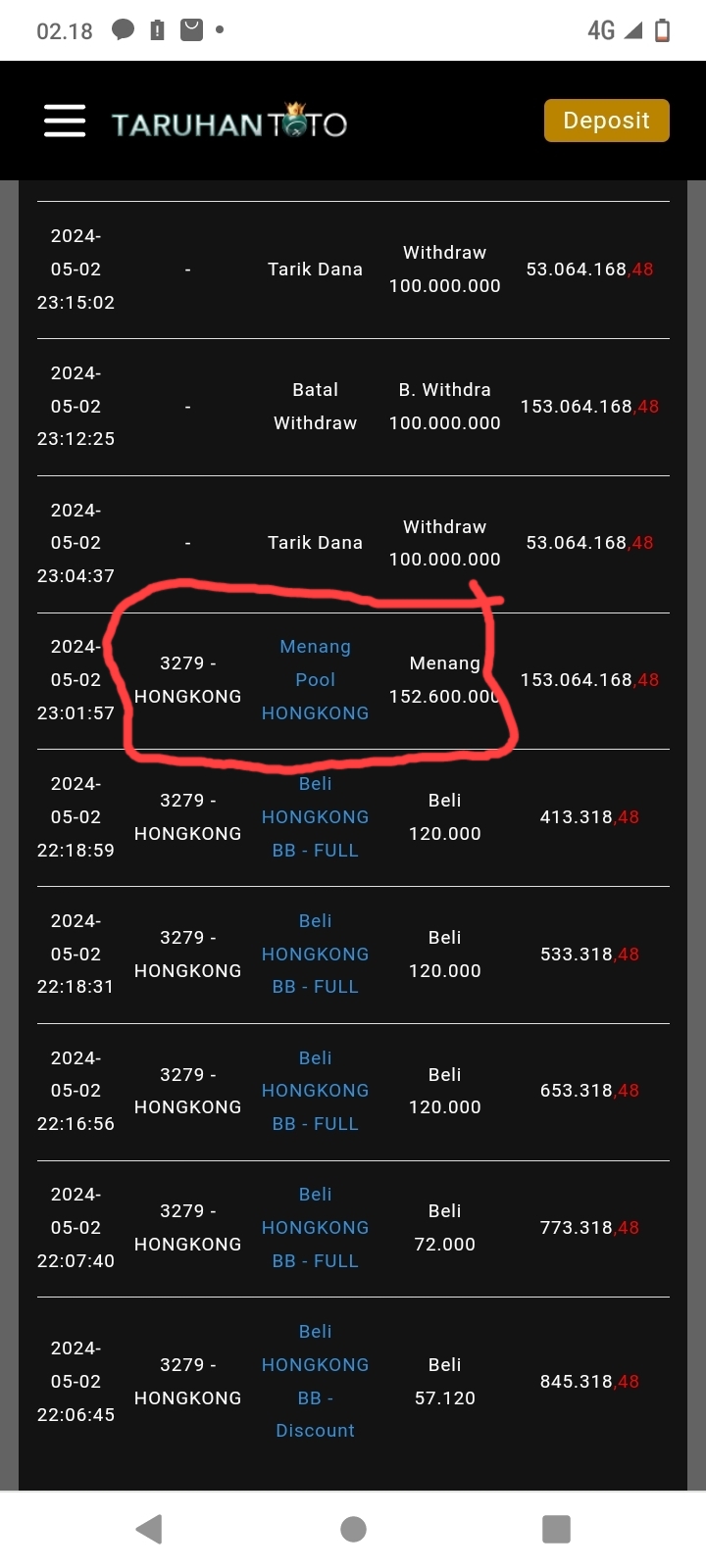Open Beli HONGKONG BB - FULL at 22:18:31

(315, 954)
